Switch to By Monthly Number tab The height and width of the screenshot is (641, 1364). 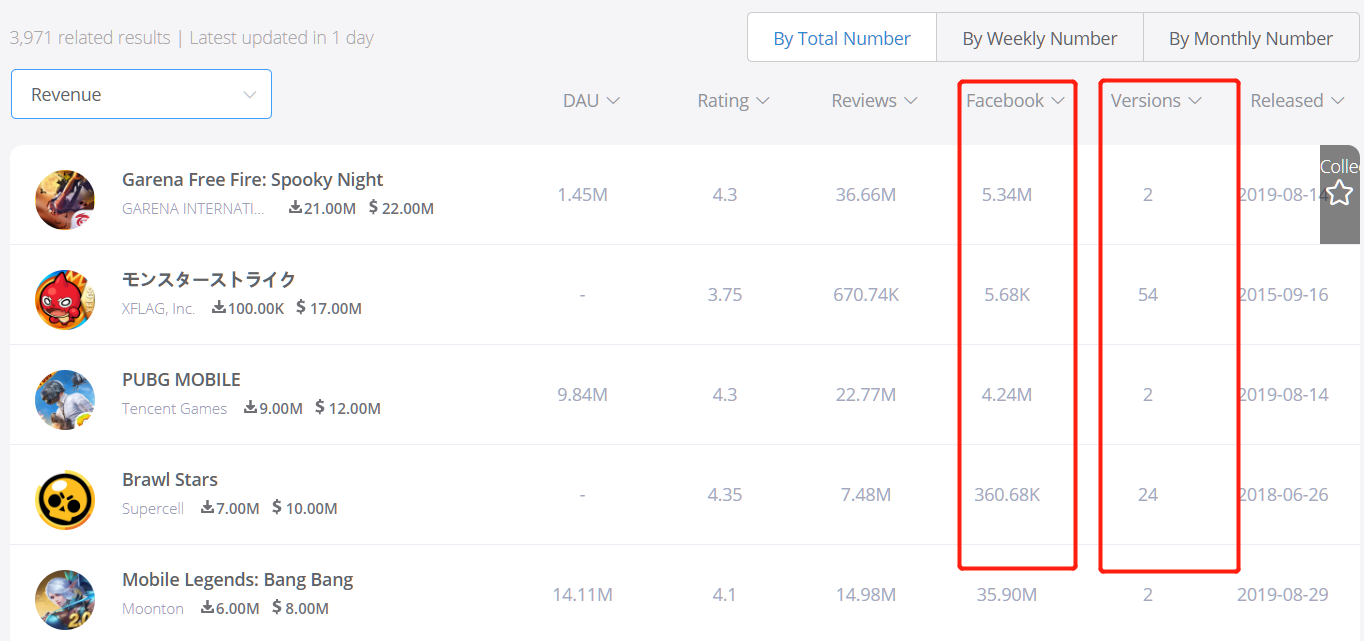click(1251, 38)
